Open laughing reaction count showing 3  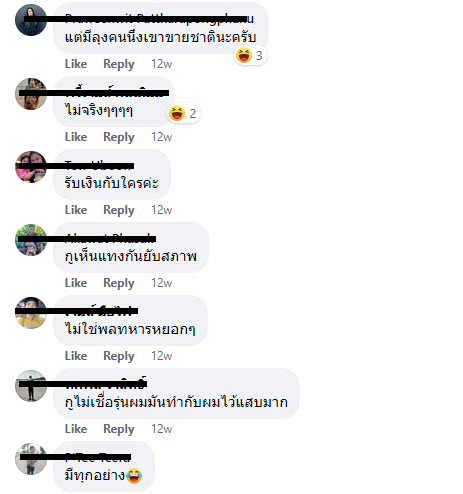pos(250,55)
